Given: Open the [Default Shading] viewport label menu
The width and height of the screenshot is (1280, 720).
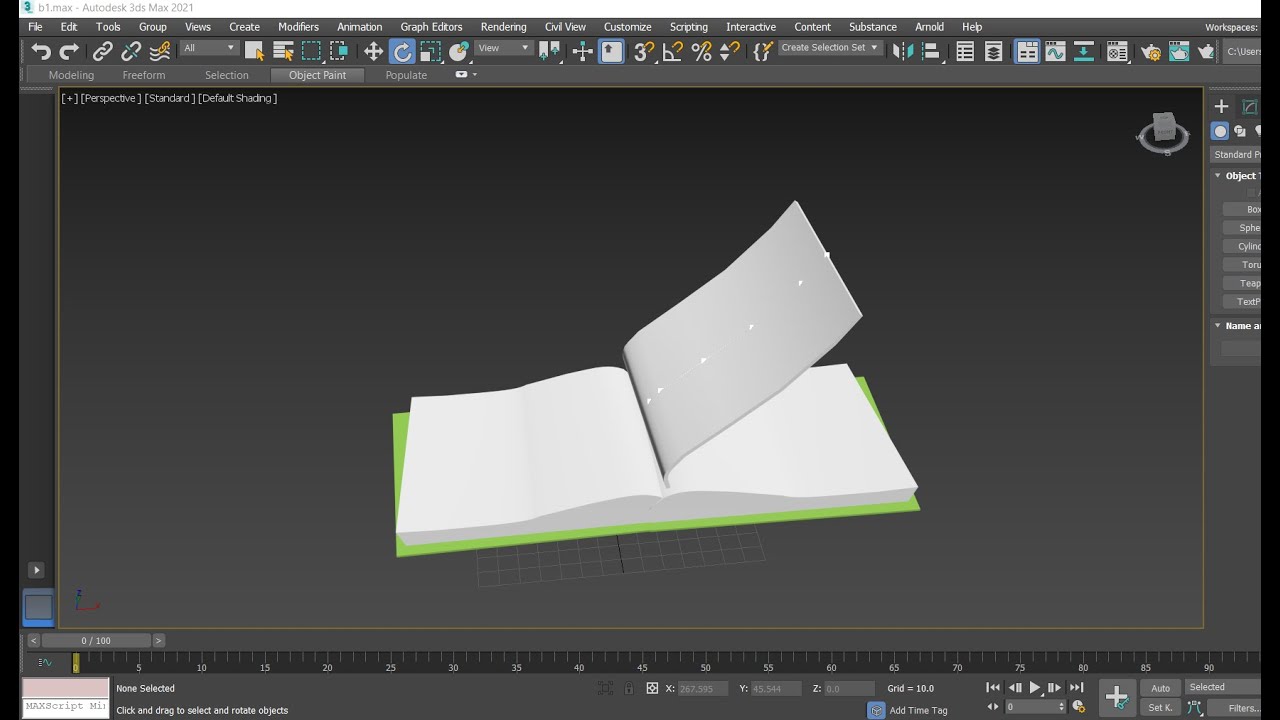Looking at the screenshot, I should tap(237, 98).
